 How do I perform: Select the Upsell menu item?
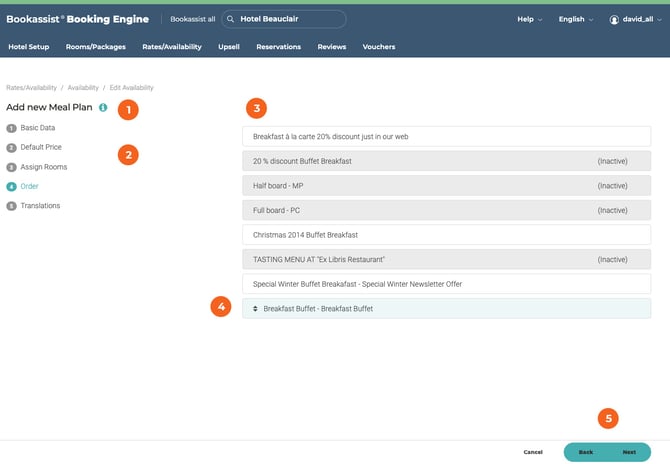click(x=229, y=47)
